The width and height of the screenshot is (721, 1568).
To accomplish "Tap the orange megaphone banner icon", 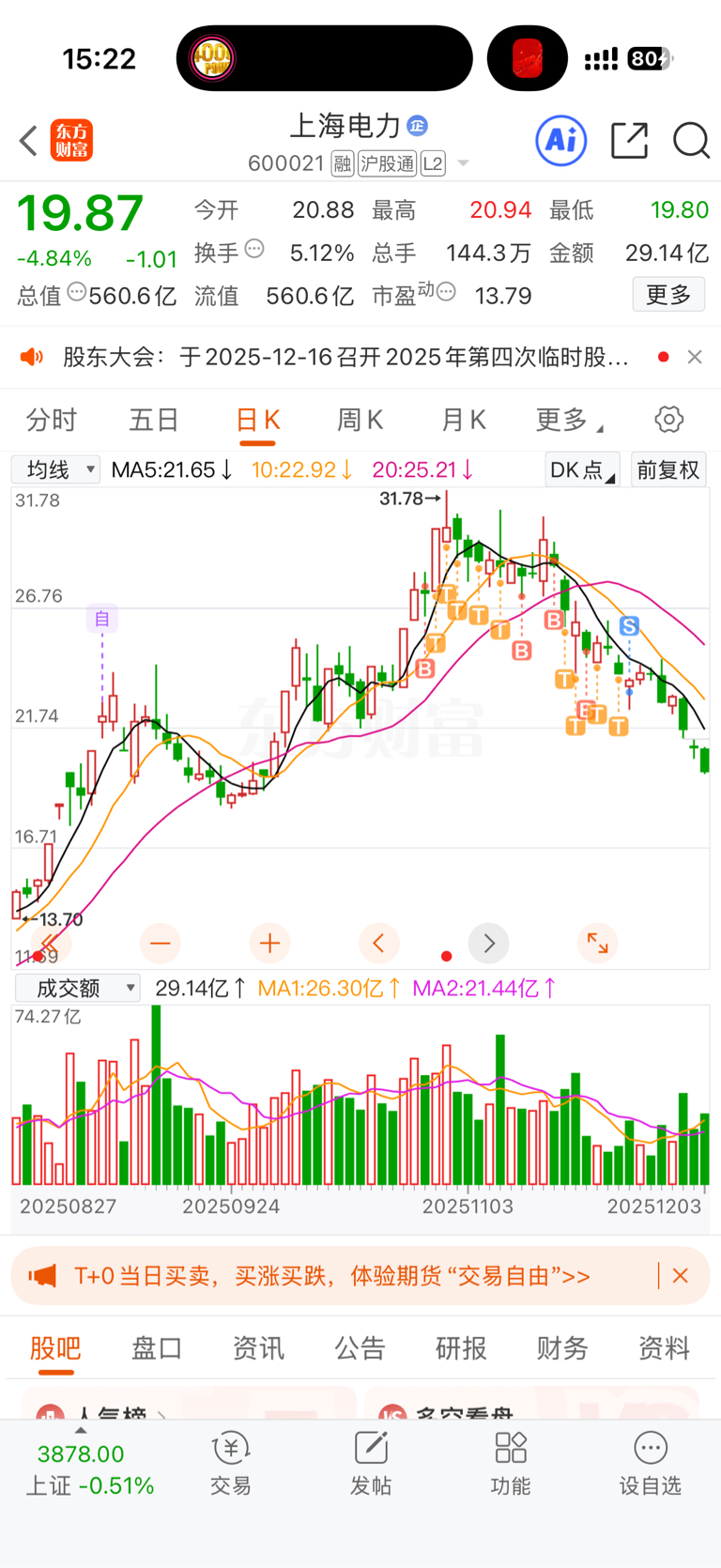I will [42, 1276].
